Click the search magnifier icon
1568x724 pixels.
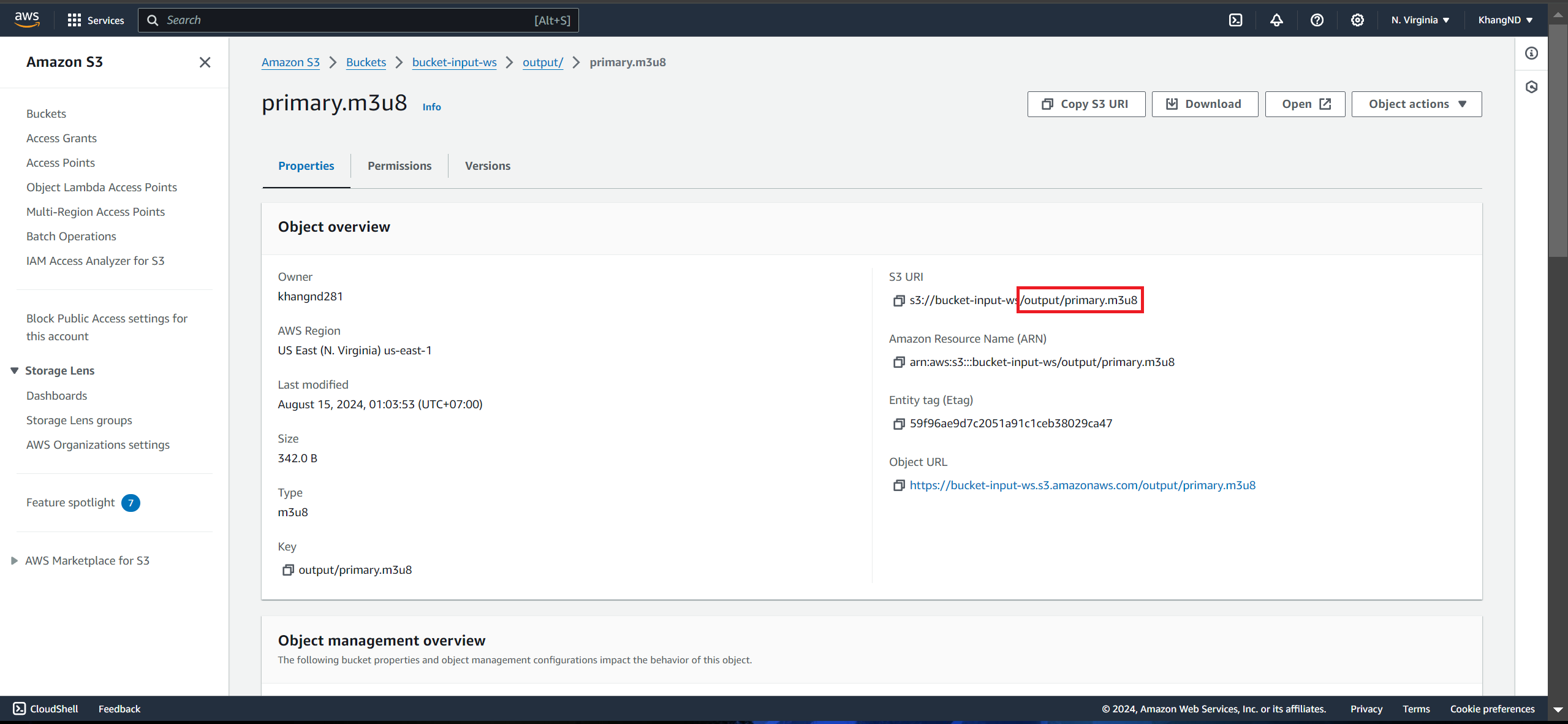153,20
